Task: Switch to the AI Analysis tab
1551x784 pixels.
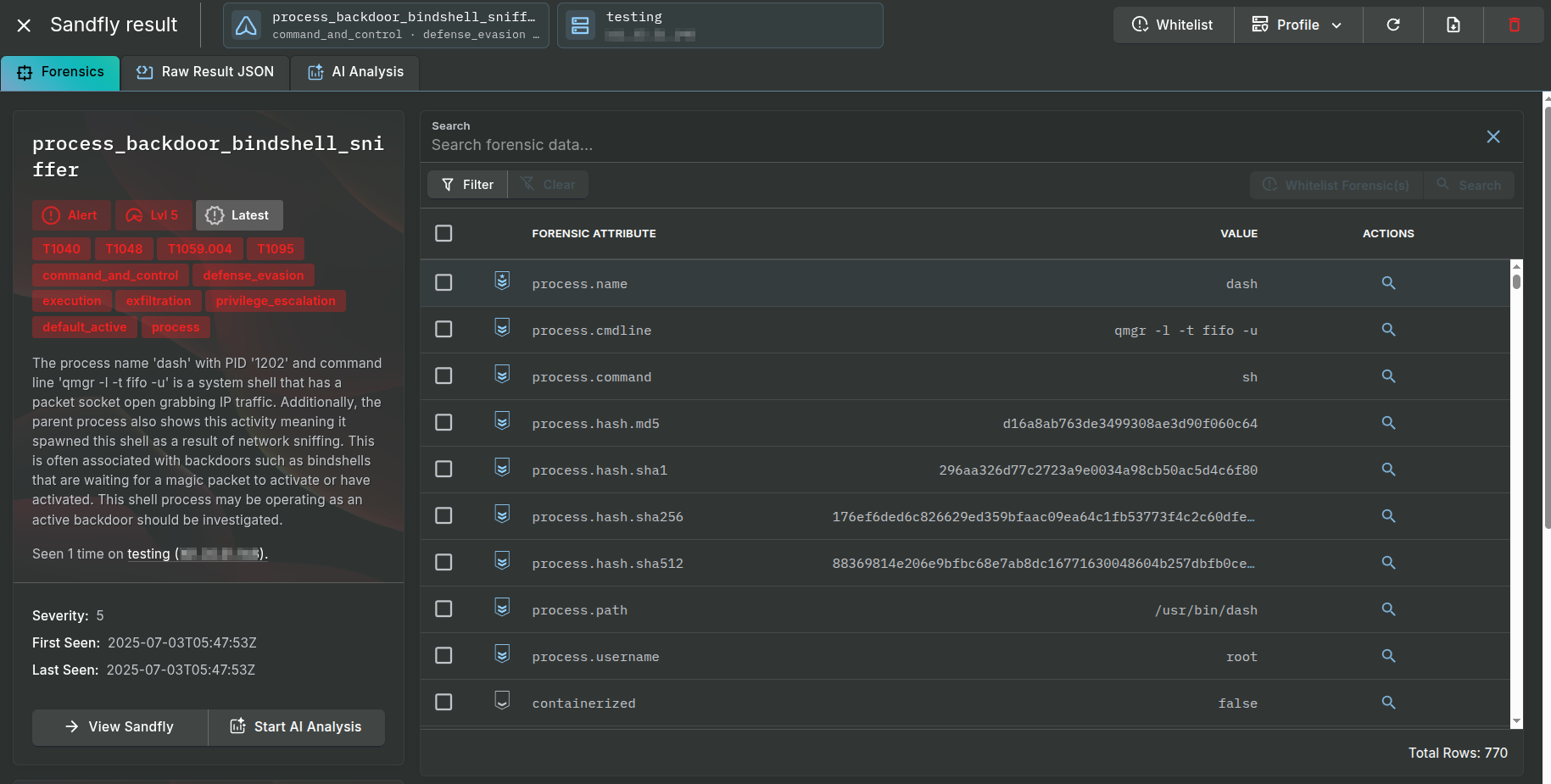Action: point(355,72)
